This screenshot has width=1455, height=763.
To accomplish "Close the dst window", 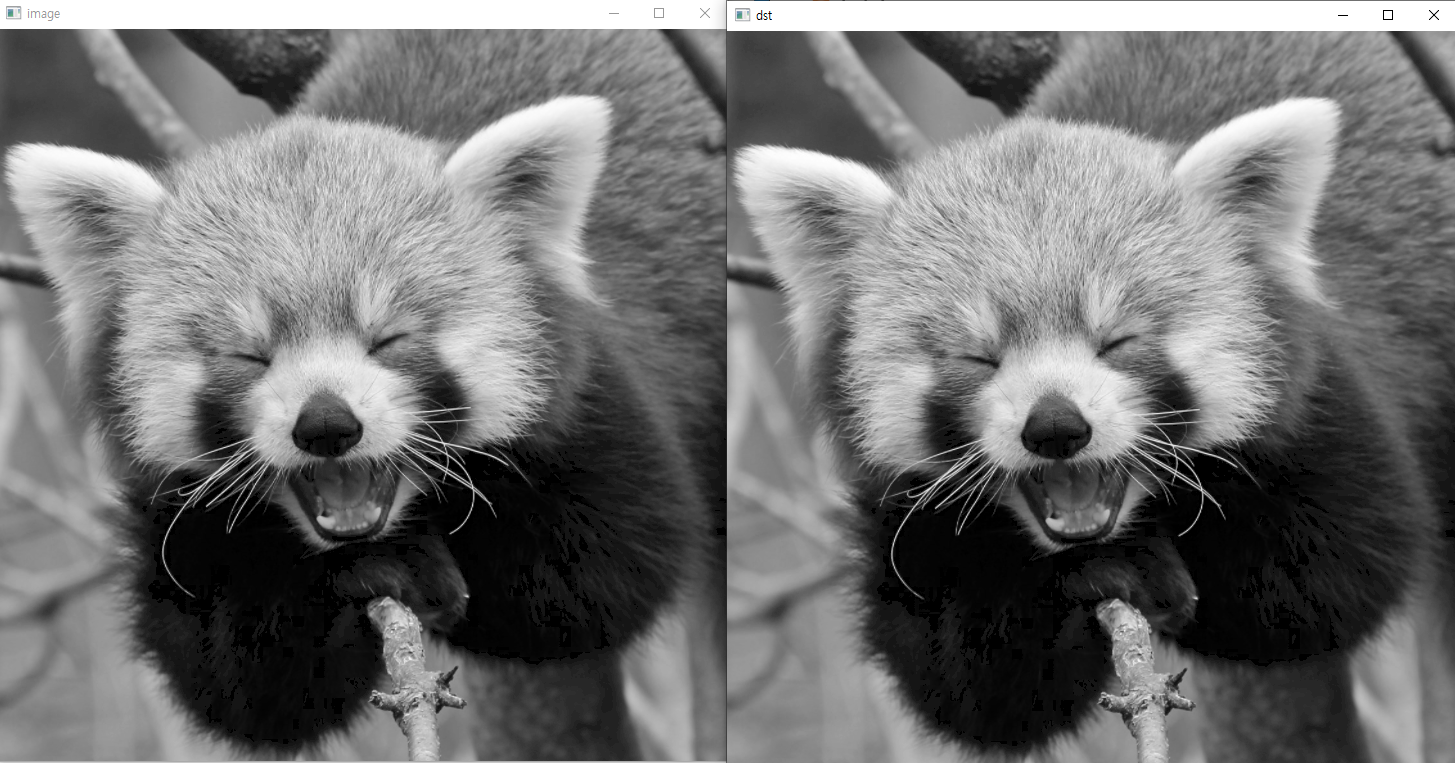I will [x=1433, y=15].
